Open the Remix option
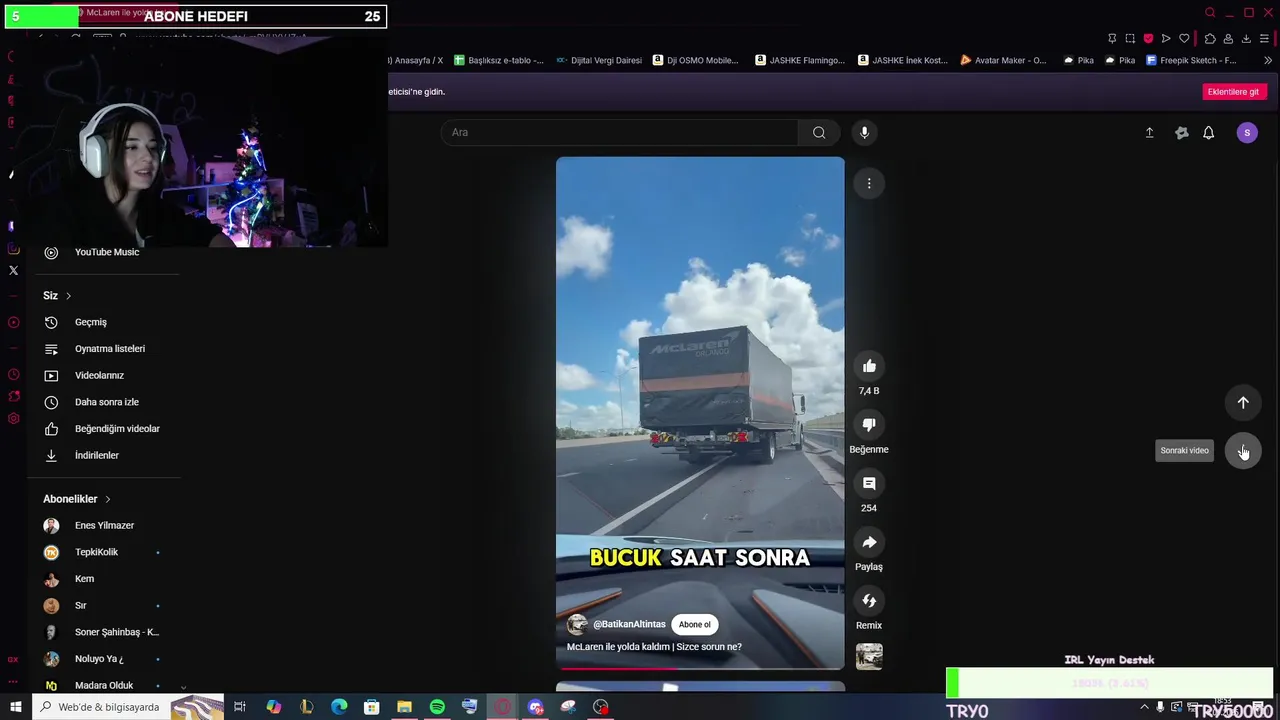Viewport: 1280px width, 720px height. [869, 601]
